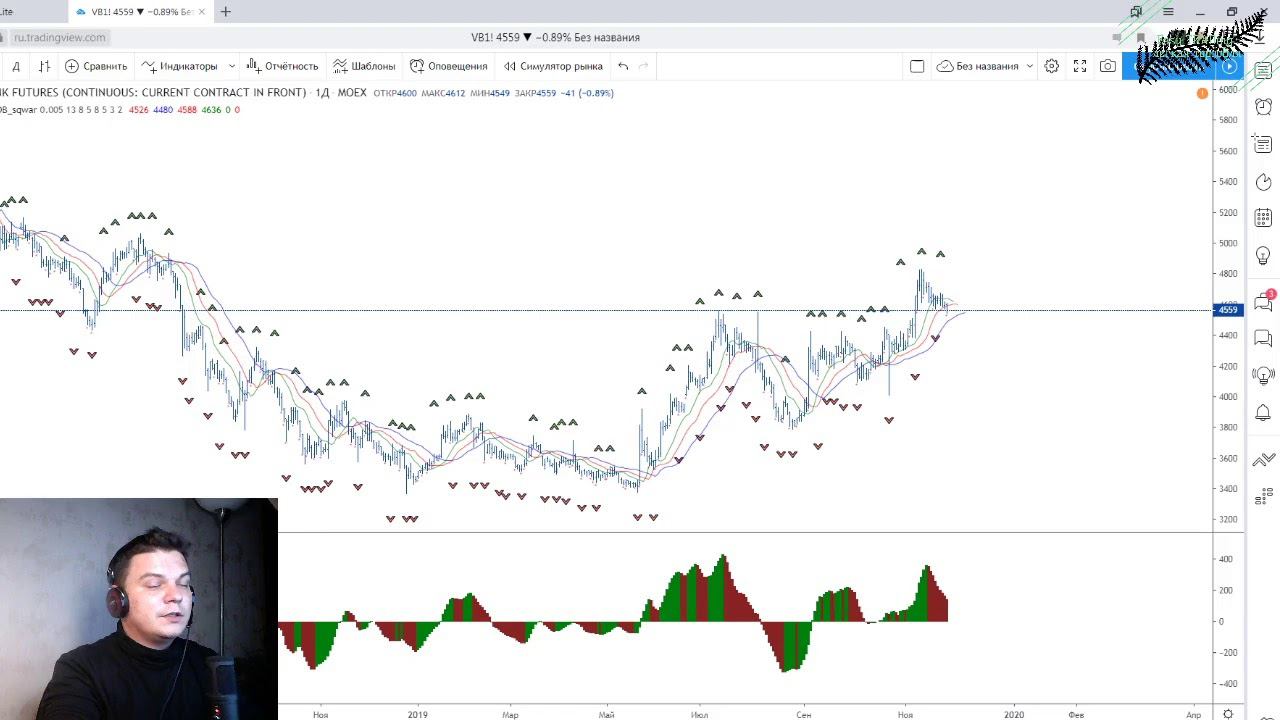Screen dimensions: 1280x720
Task: Create an alert via Оповещения
Action: click(448, 66)
